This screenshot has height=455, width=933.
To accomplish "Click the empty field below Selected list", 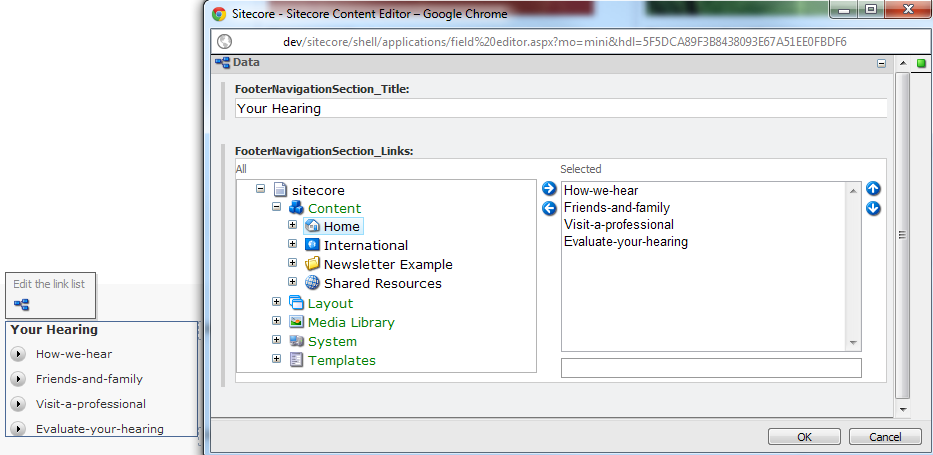I will pos(711,368).
